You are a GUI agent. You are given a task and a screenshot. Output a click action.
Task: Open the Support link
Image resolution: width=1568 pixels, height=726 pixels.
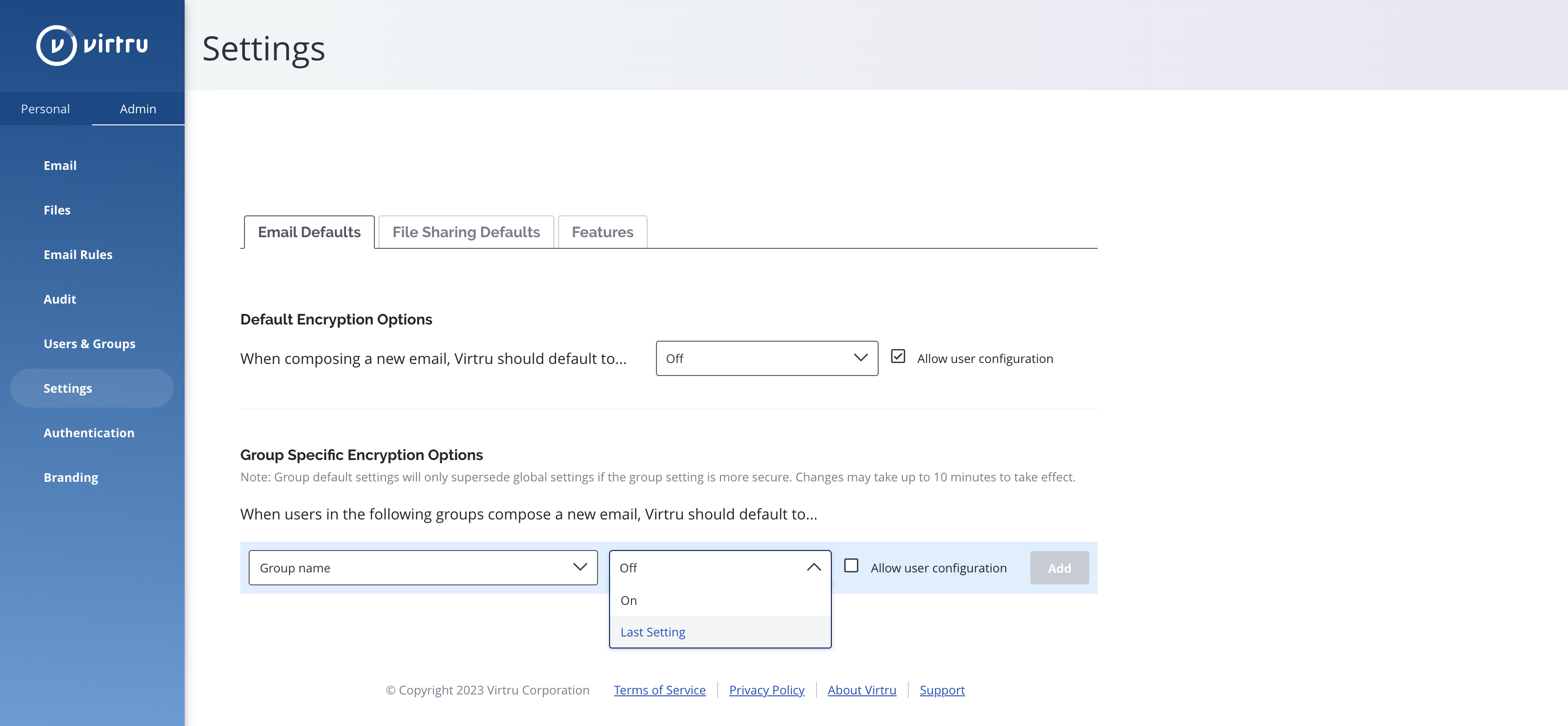coord(942,690)
